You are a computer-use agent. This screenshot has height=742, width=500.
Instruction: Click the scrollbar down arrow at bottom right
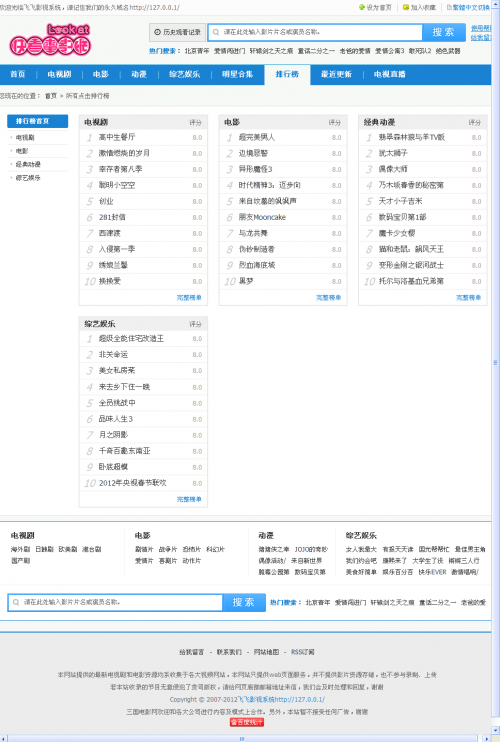click(x=496, y=731)
